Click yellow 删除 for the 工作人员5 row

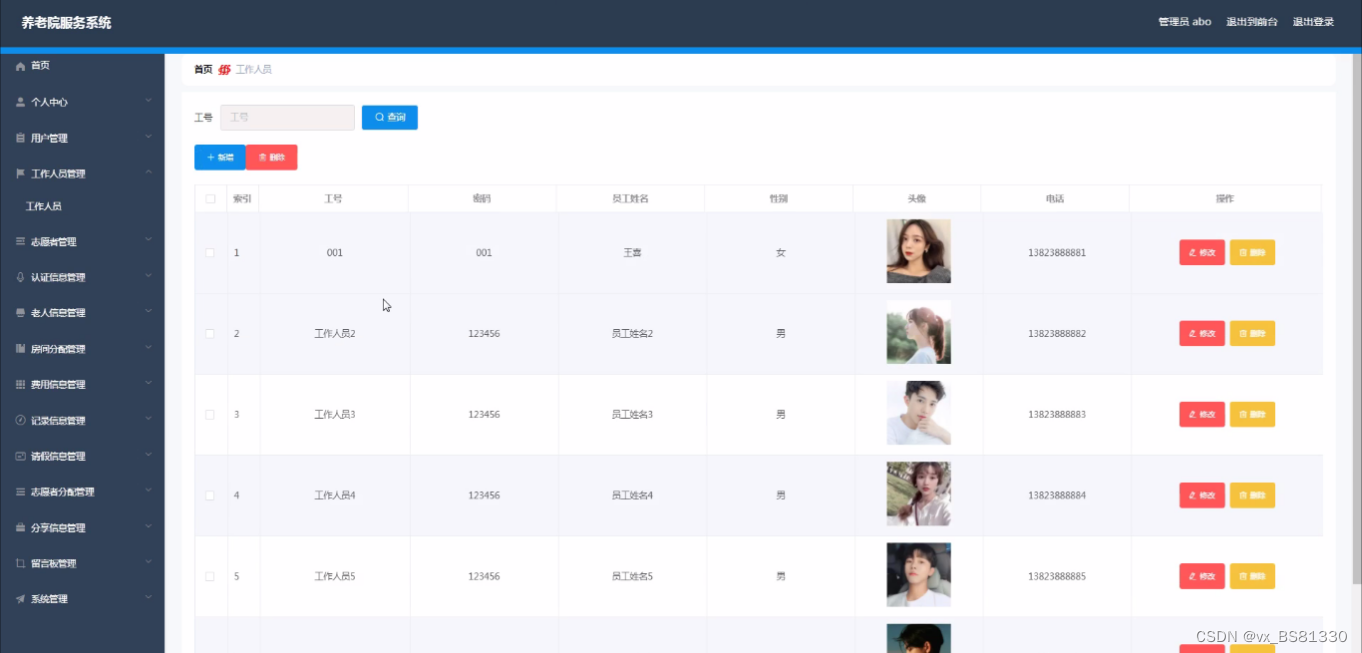coord(1252,576)
